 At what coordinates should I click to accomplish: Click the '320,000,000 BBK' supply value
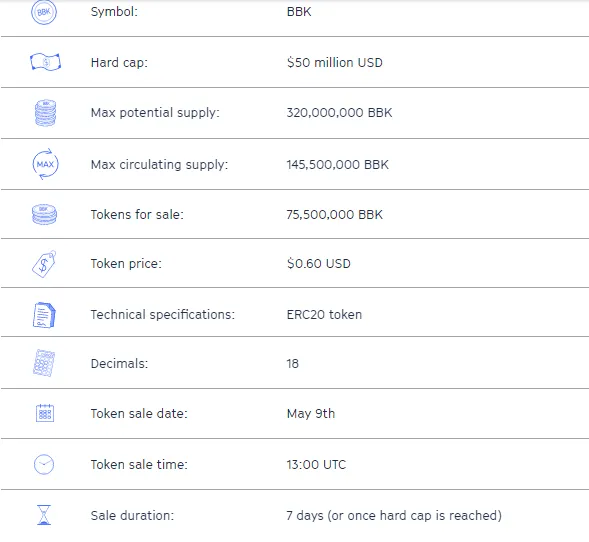coord(339,113)
